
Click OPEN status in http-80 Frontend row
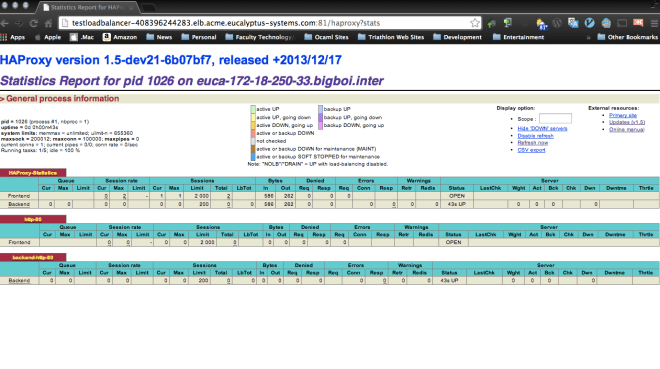tap(453, 242)
